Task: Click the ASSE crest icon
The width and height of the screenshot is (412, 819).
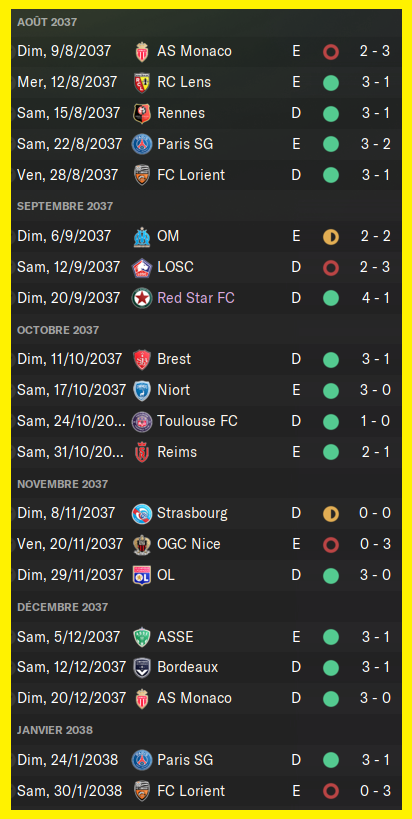Action: 142,637
